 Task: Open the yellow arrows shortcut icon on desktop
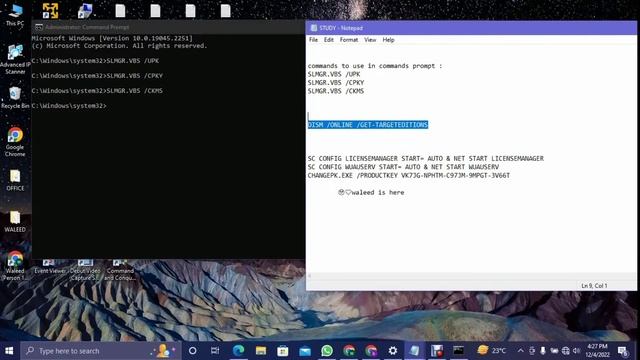click(50, 11)
